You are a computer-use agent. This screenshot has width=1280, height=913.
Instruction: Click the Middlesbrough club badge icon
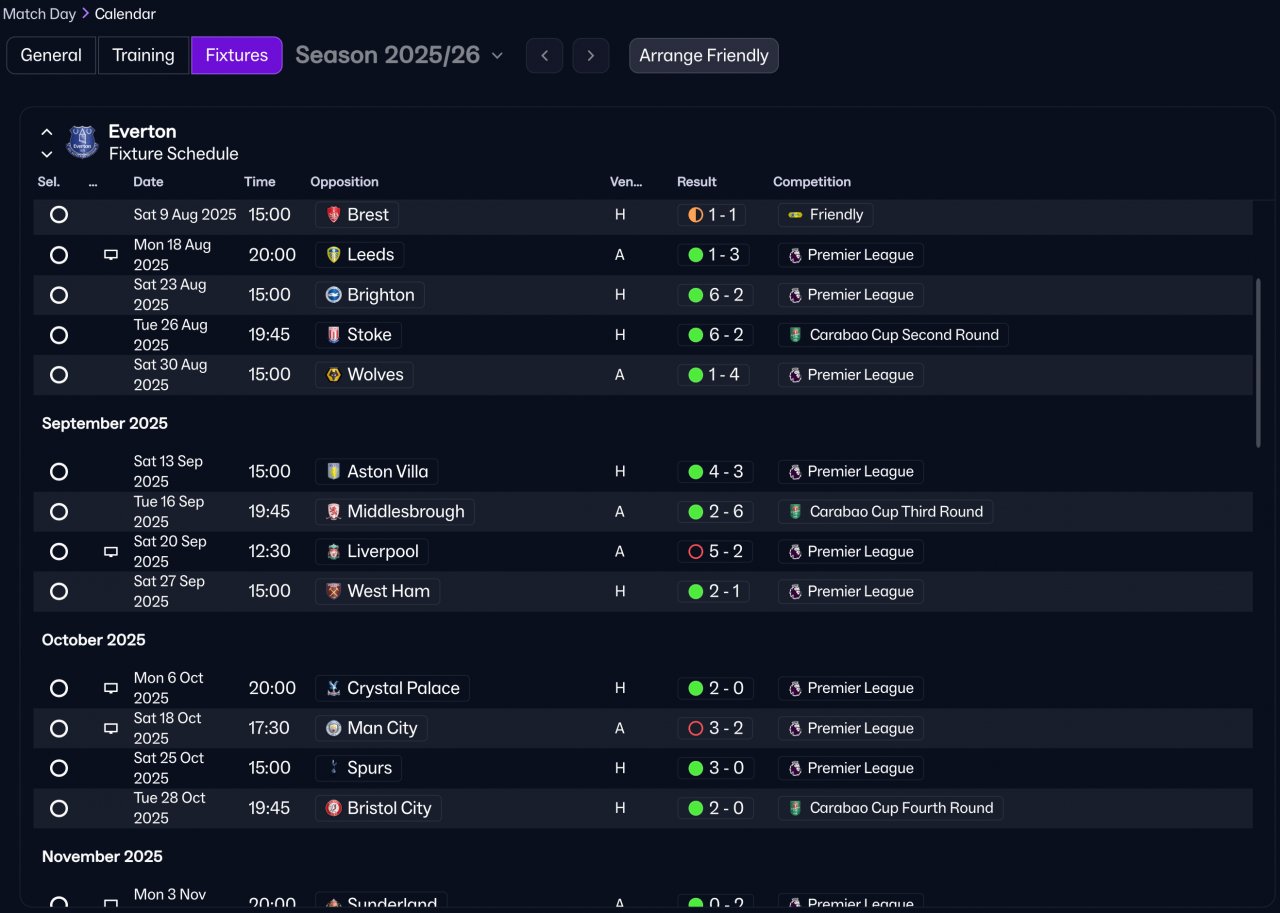[334, 512]
